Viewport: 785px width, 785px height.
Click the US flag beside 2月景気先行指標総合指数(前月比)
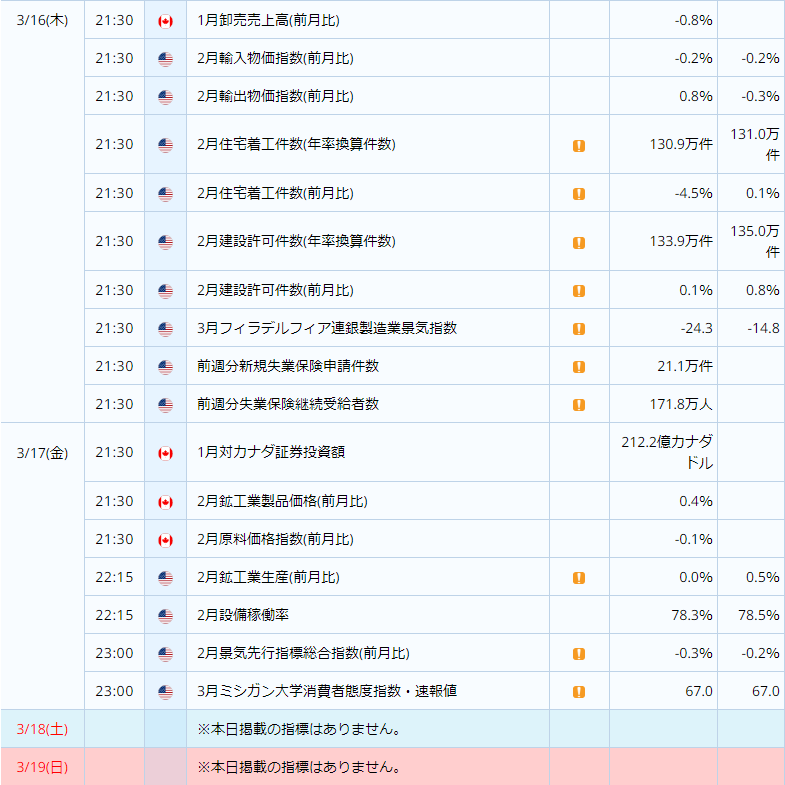165,654
